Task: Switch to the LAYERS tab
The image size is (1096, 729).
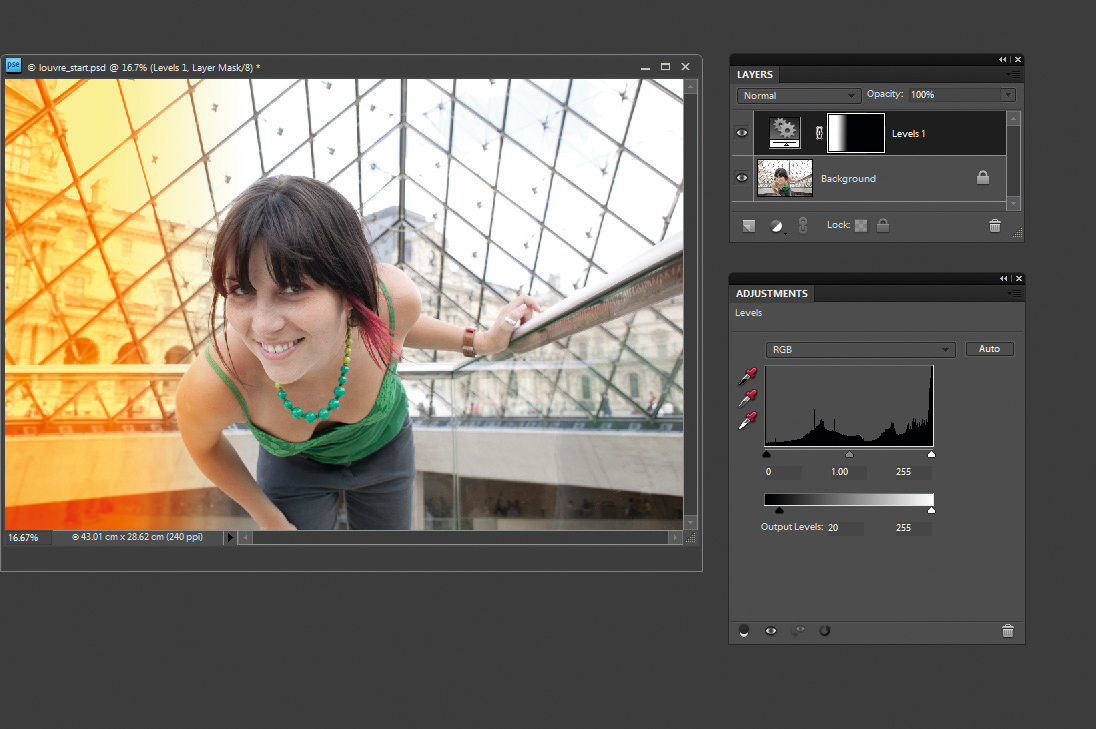Action: (x=755, y=74)
